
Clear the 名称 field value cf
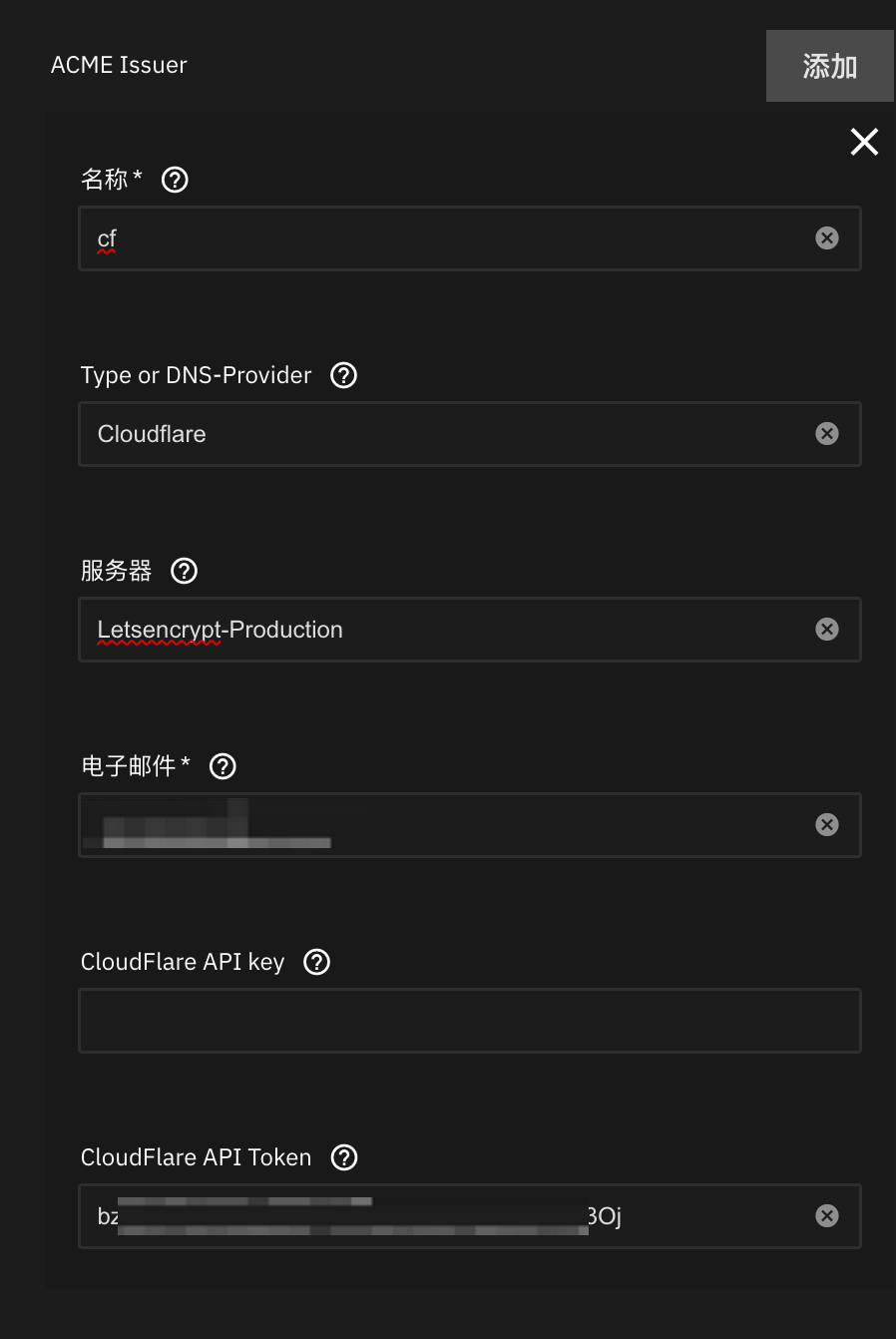(x=827, y=238)
